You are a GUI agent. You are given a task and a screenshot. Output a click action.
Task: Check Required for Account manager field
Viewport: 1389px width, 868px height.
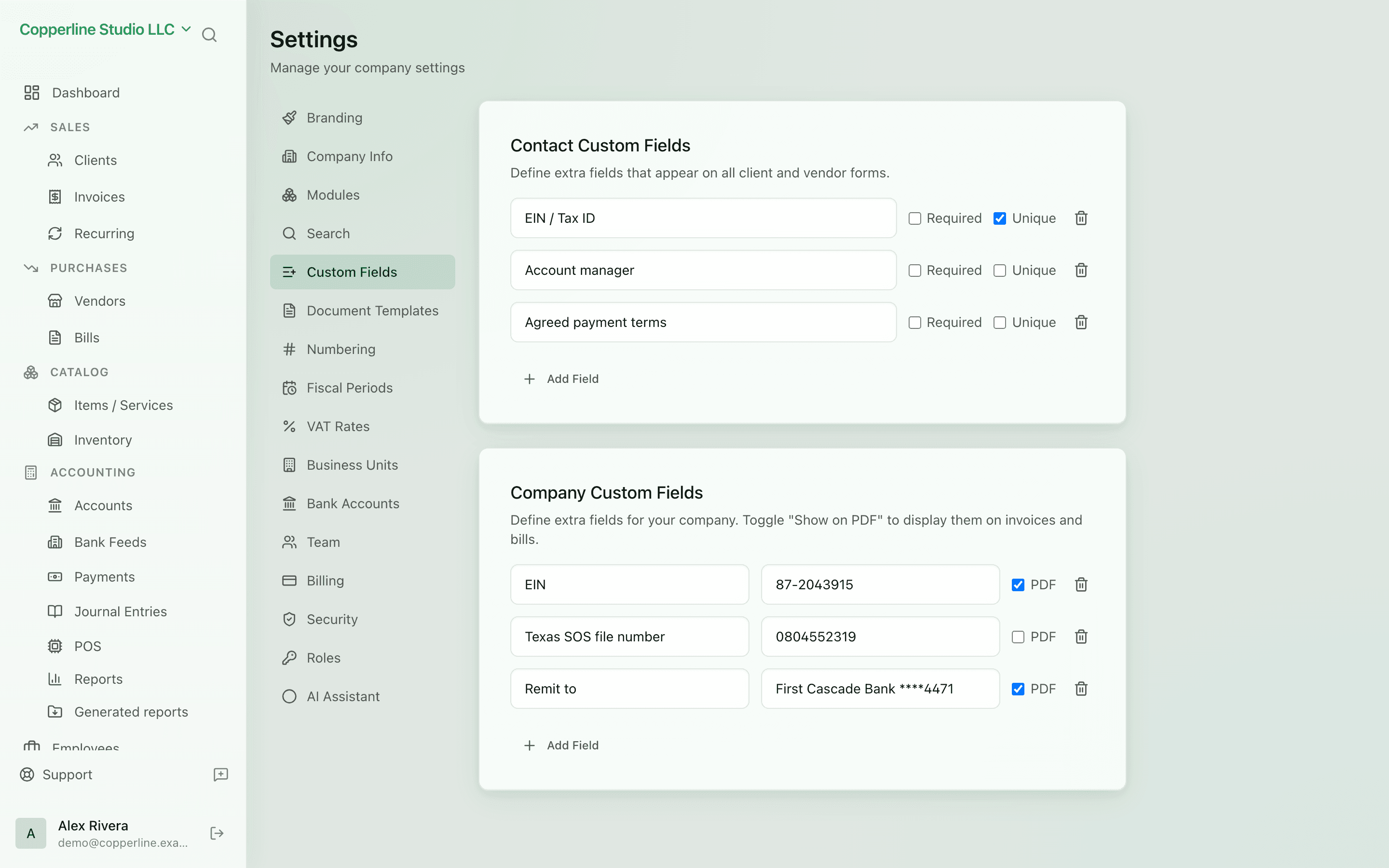[x=914, y=271]
